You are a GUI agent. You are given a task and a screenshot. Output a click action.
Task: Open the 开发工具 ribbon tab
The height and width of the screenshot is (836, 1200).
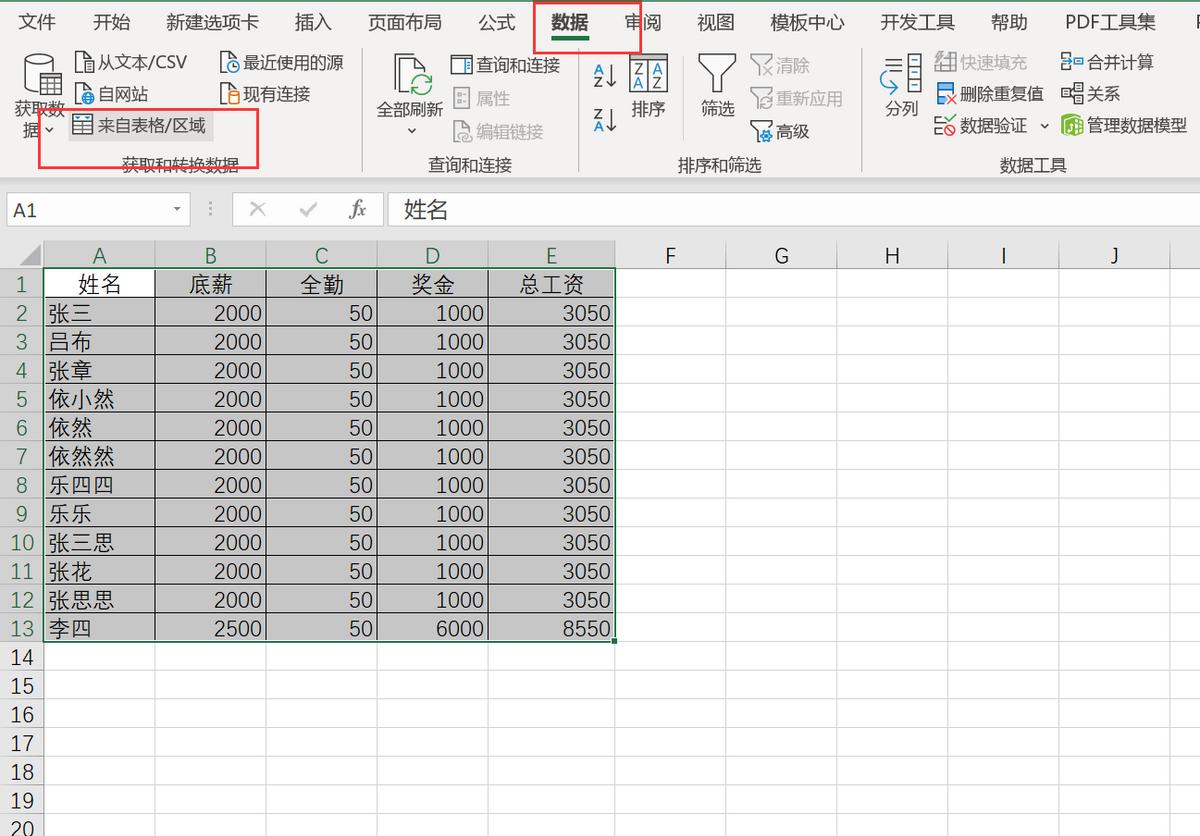[x=917, y=22]
